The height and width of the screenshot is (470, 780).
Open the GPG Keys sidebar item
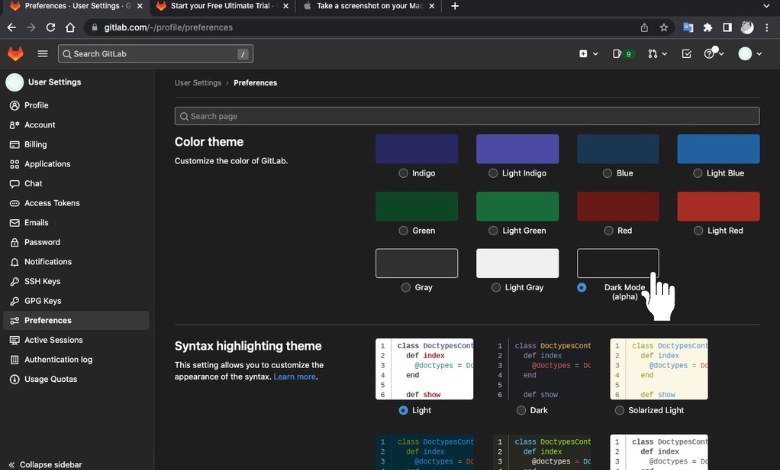[x=76, y=301]
